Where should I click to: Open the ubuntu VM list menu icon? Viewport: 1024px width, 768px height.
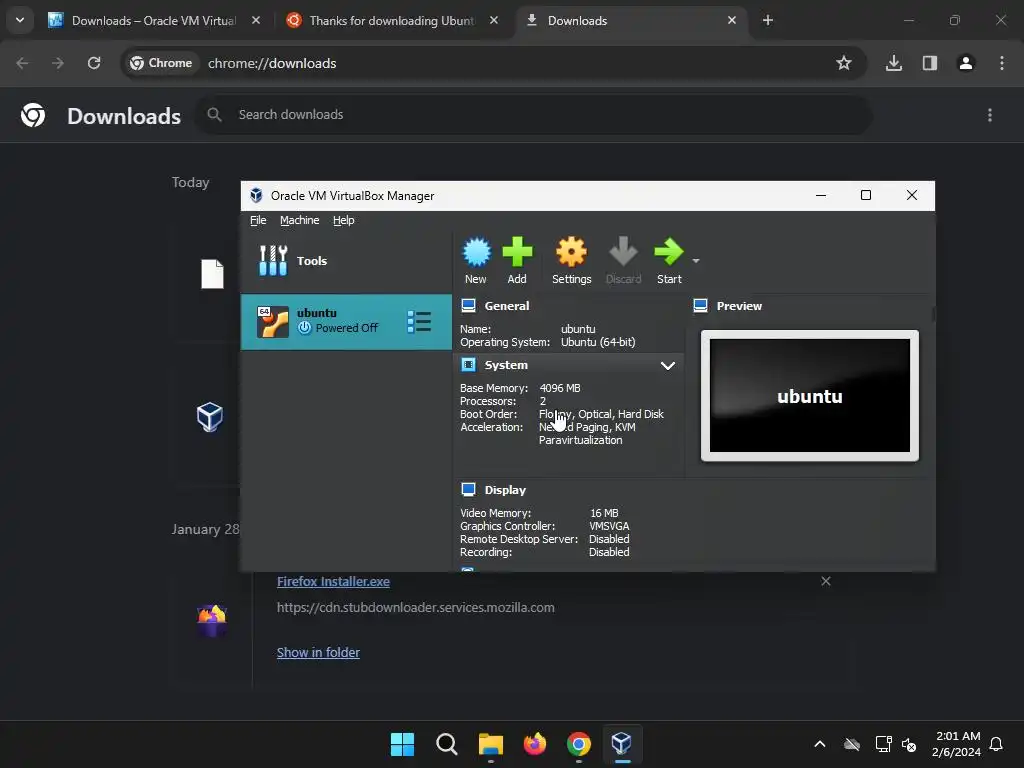pos(419,321)
